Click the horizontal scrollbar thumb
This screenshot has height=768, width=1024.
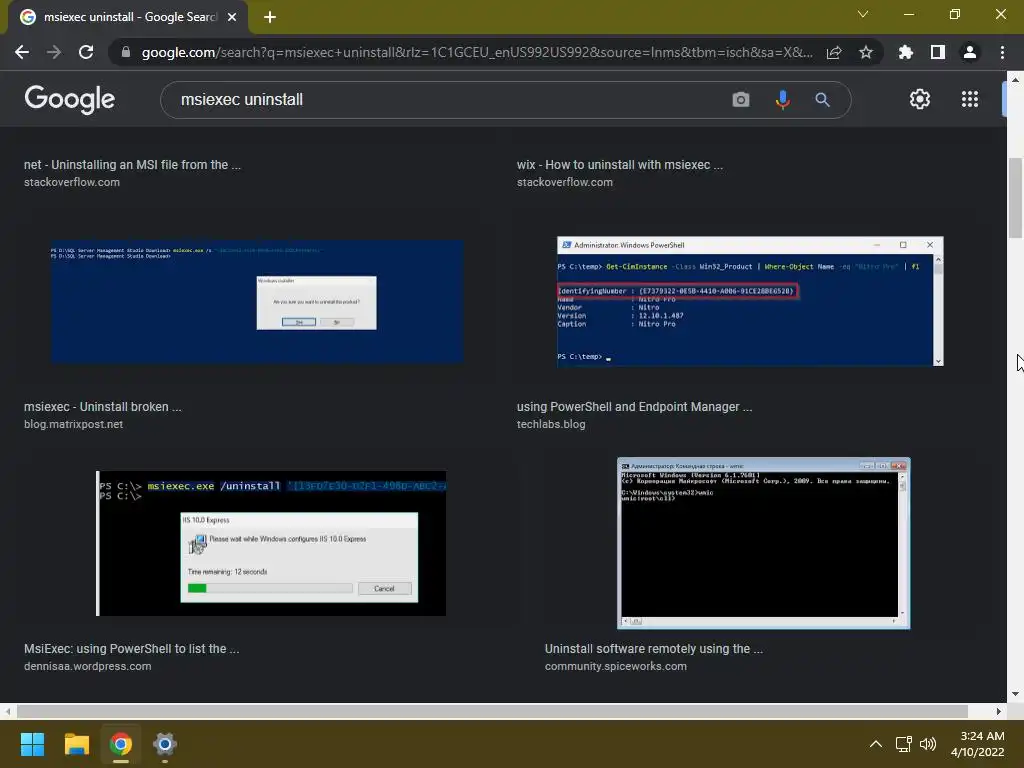[x=492, y=711]
